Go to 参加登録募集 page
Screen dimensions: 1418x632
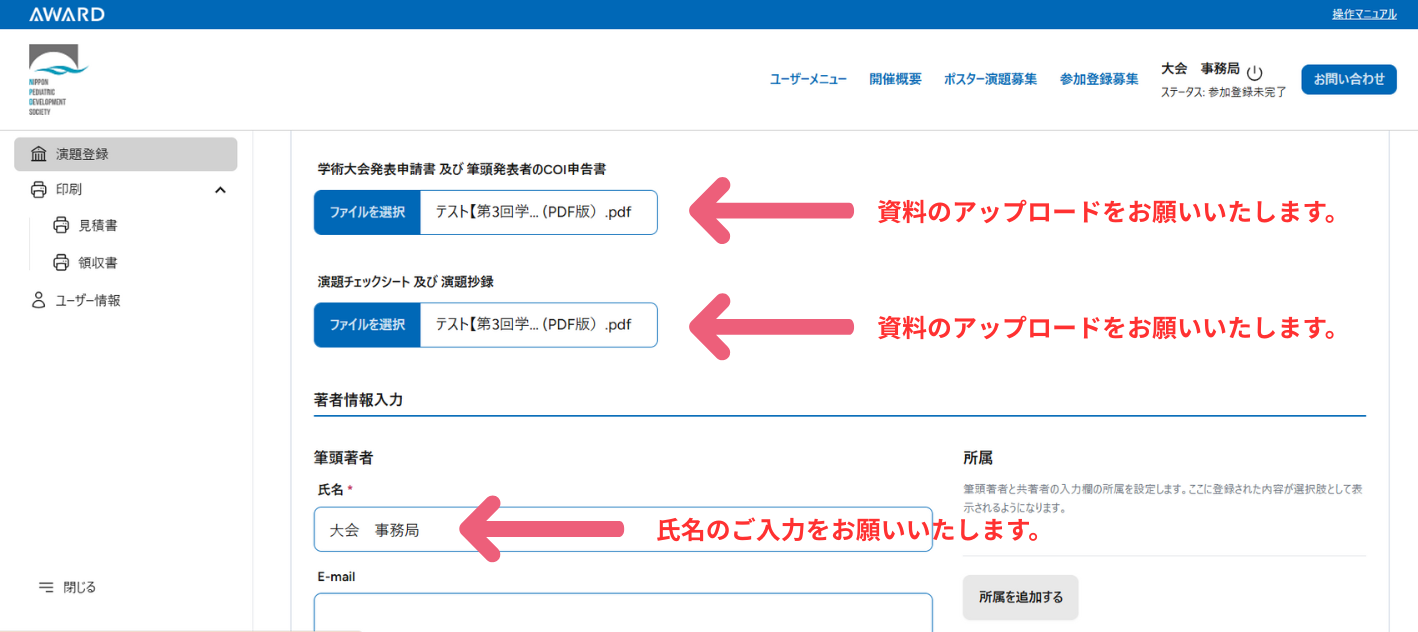(1099, 79)
